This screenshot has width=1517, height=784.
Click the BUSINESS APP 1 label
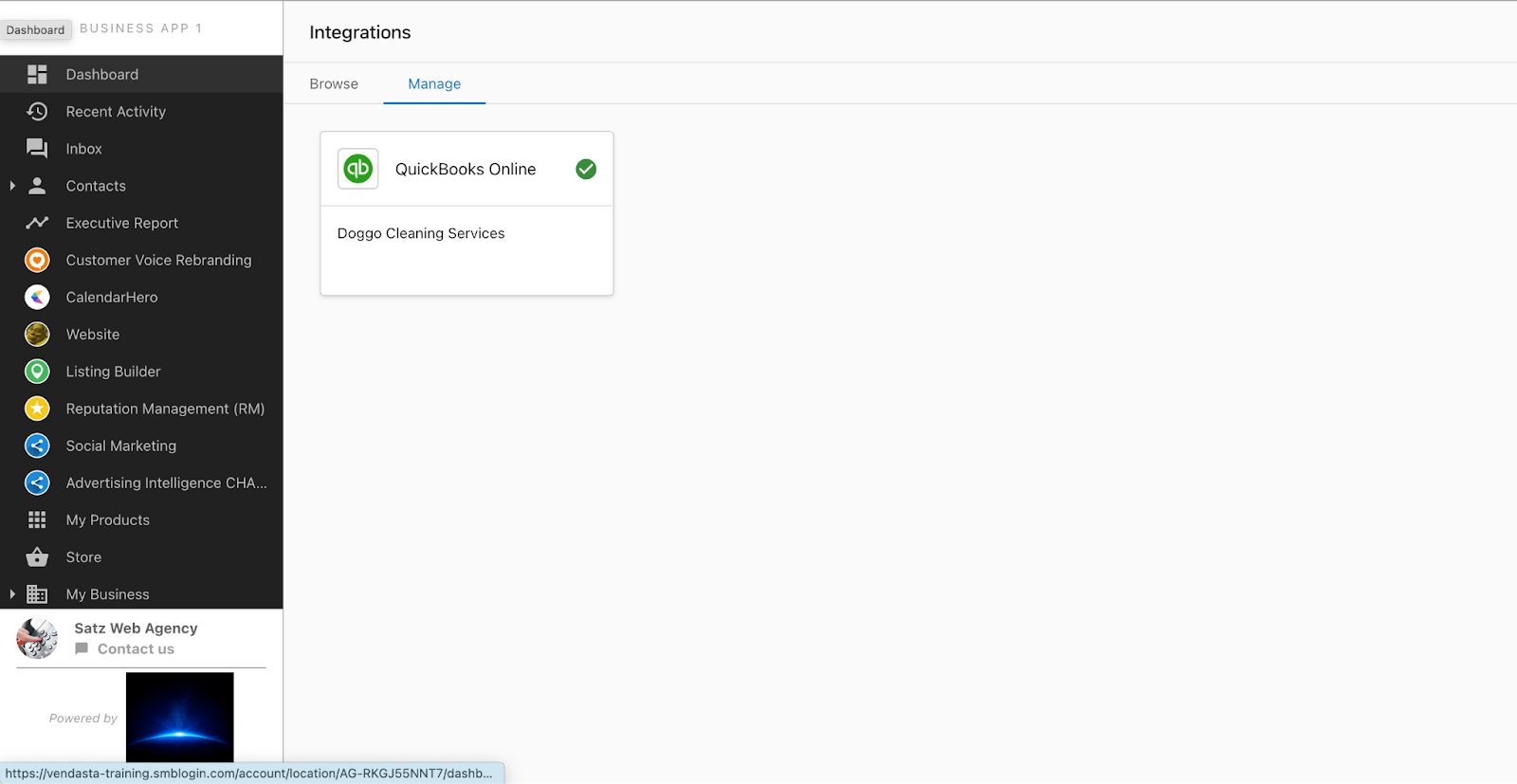(x=141, y=28)
